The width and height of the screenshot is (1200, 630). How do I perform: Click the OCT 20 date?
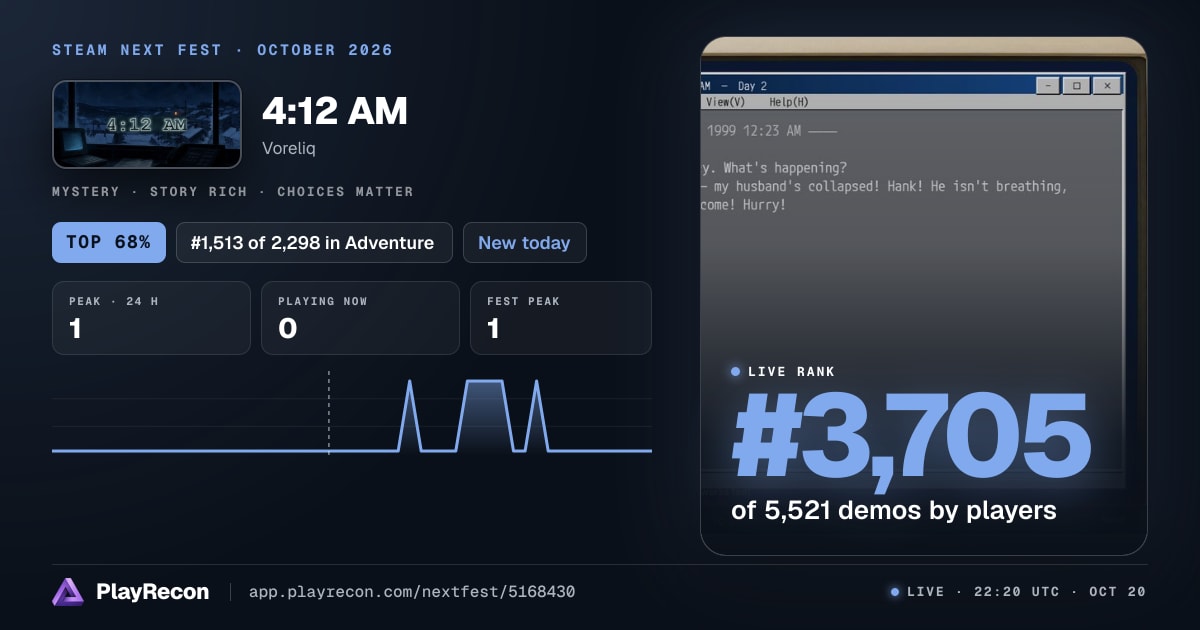point(1118,592)
